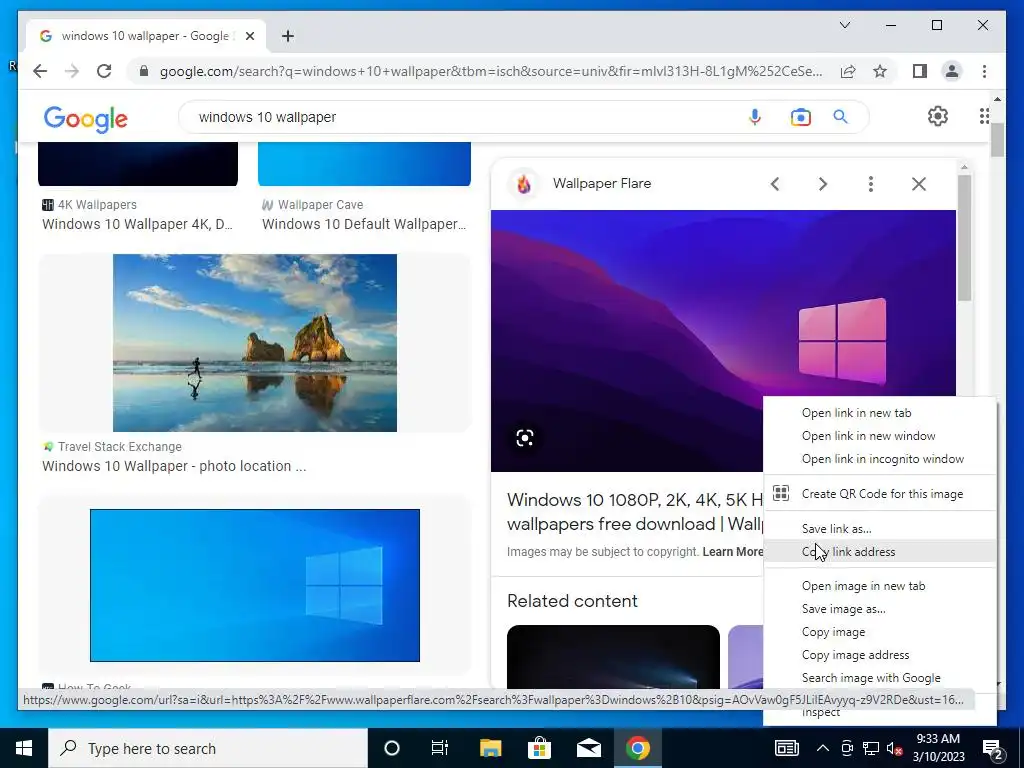Launch File Explorer from the taskbar
This screenshot has height=768, width=1024.
(x=490, y=748)
